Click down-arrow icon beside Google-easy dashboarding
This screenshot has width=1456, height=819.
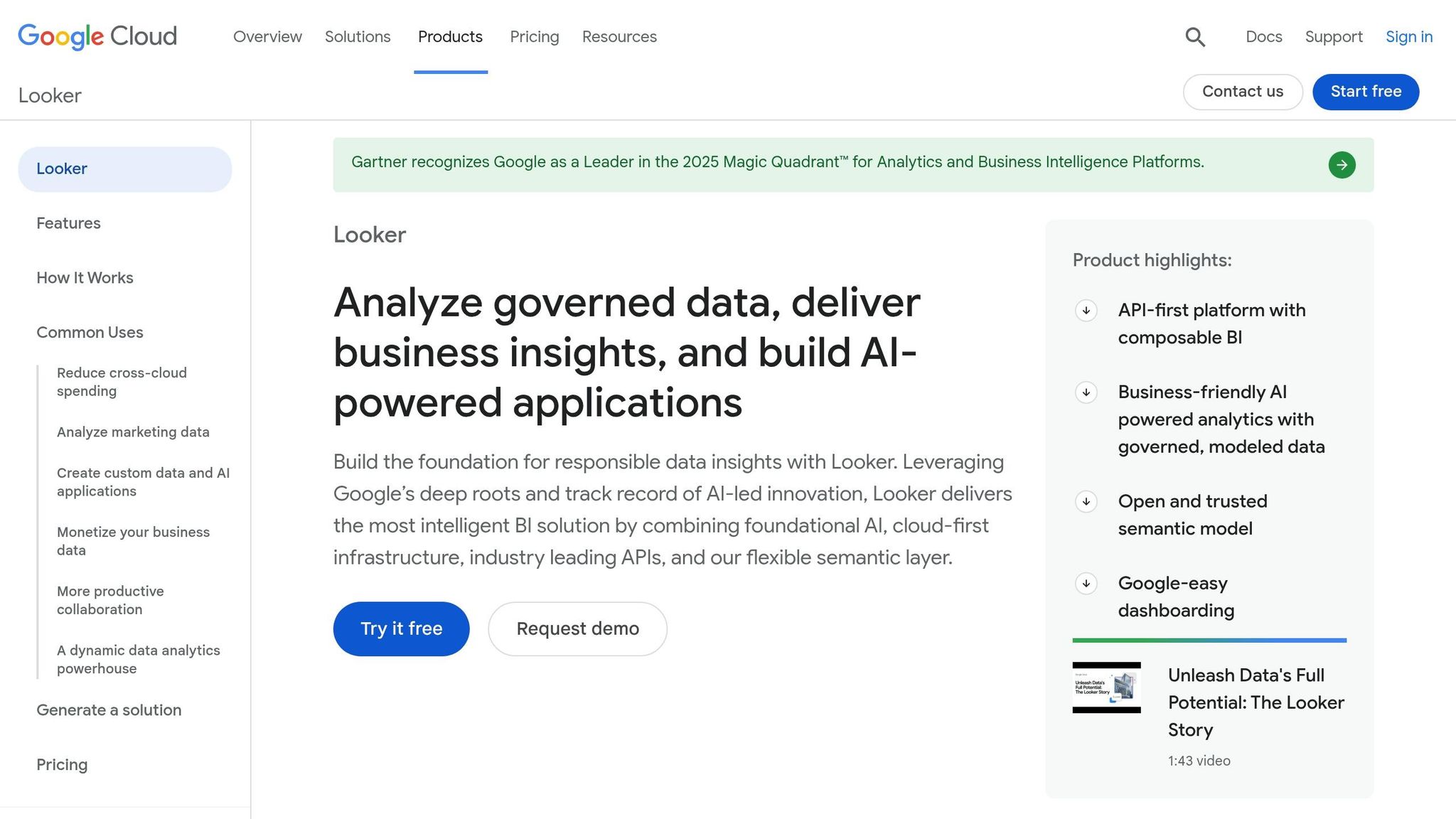[x=1086, y=584]
